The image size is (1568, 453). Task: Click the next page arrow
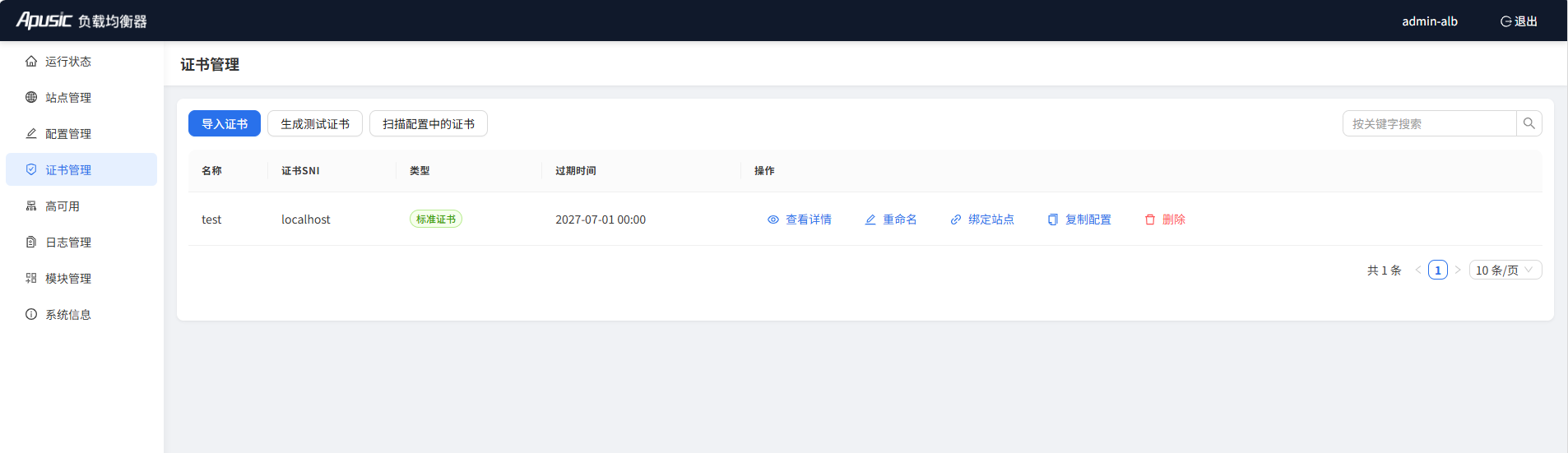click(x=1458, y=270)
